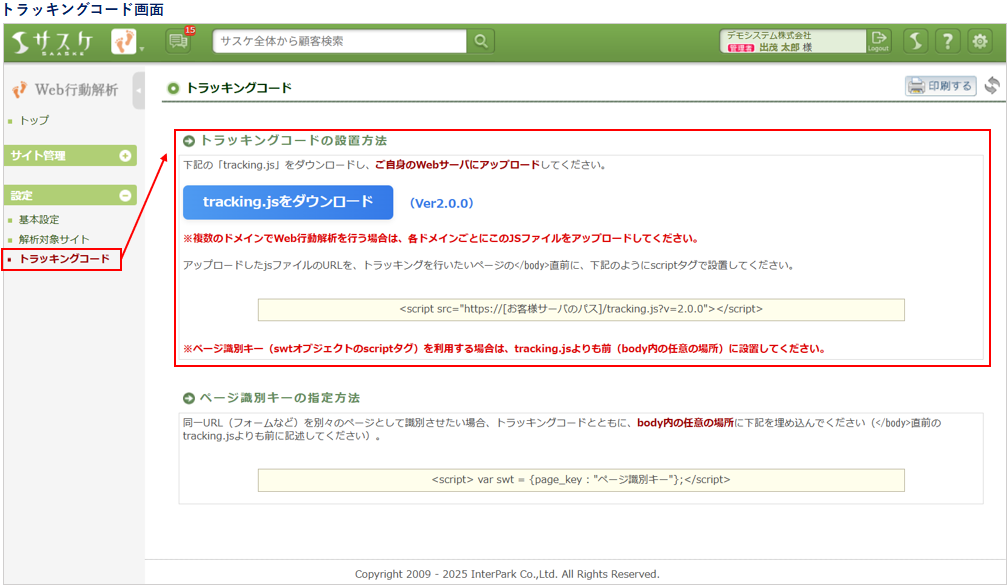Click the user name 出茂 太郎 様
This screenshot has width=1008, height=587.
pyautogui.click(x=785, y=48)
